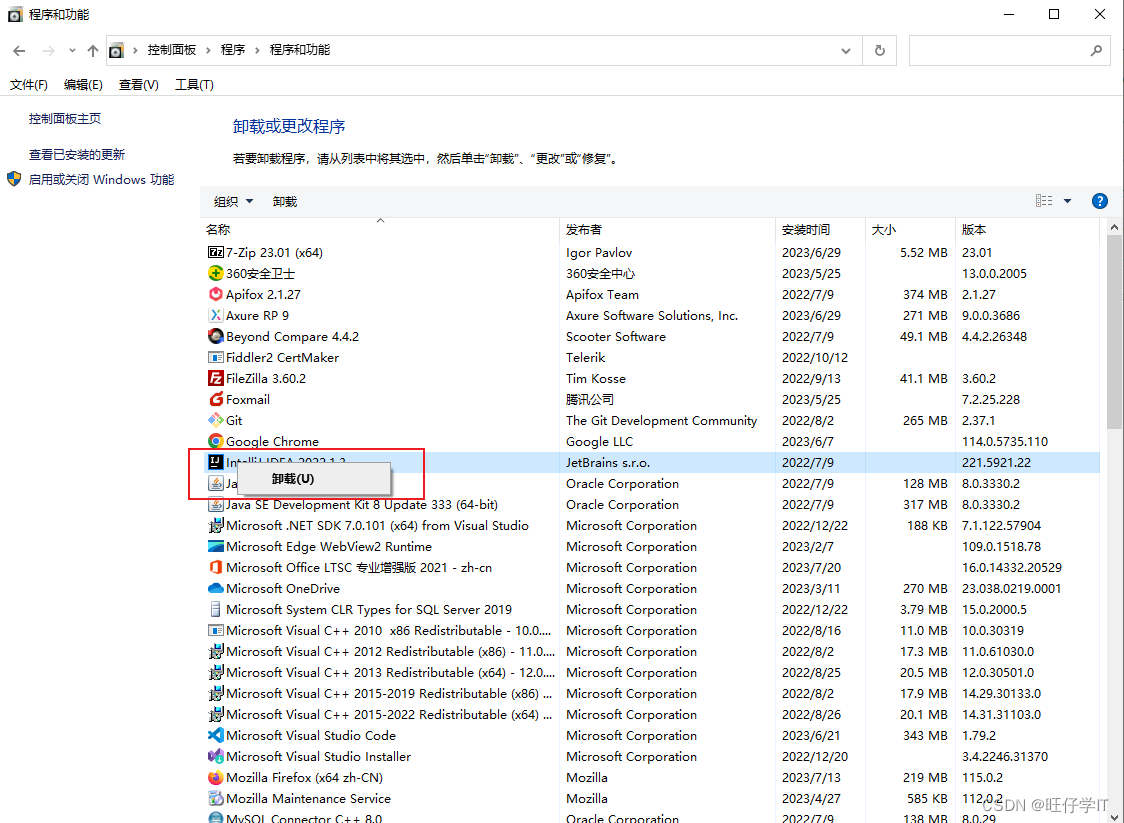The width and height of the screenshot is (1124, 823).
Task: Click the change view layout icon
Action: click(x=1044, y=201)
